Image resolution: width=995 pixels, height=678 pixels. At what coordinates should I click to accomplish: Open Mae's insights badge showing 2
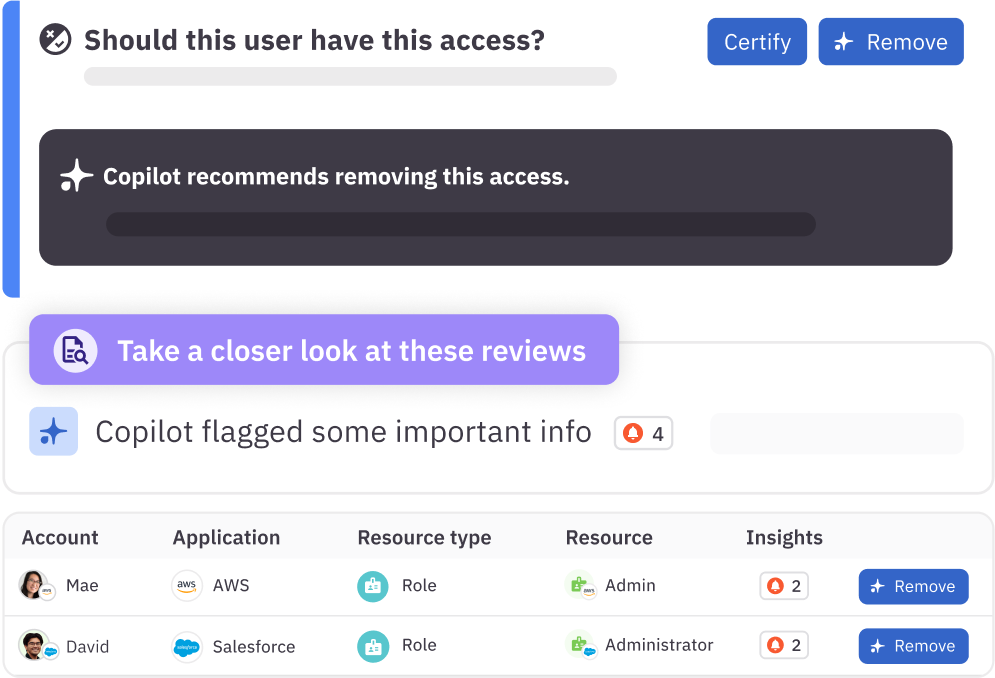pyautogui.click(x=783, y=585)
